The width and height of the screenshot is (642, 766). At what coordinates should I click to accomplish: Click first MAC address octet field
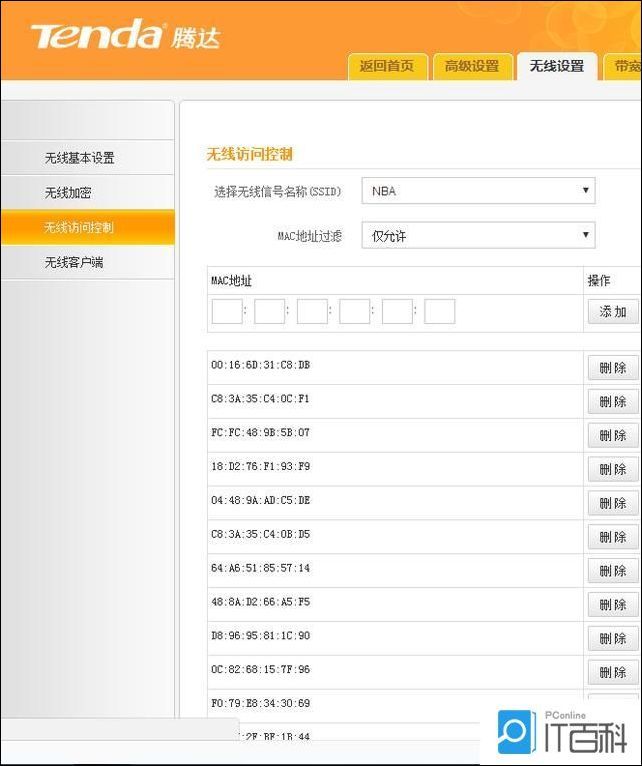[x=227, y=311]
